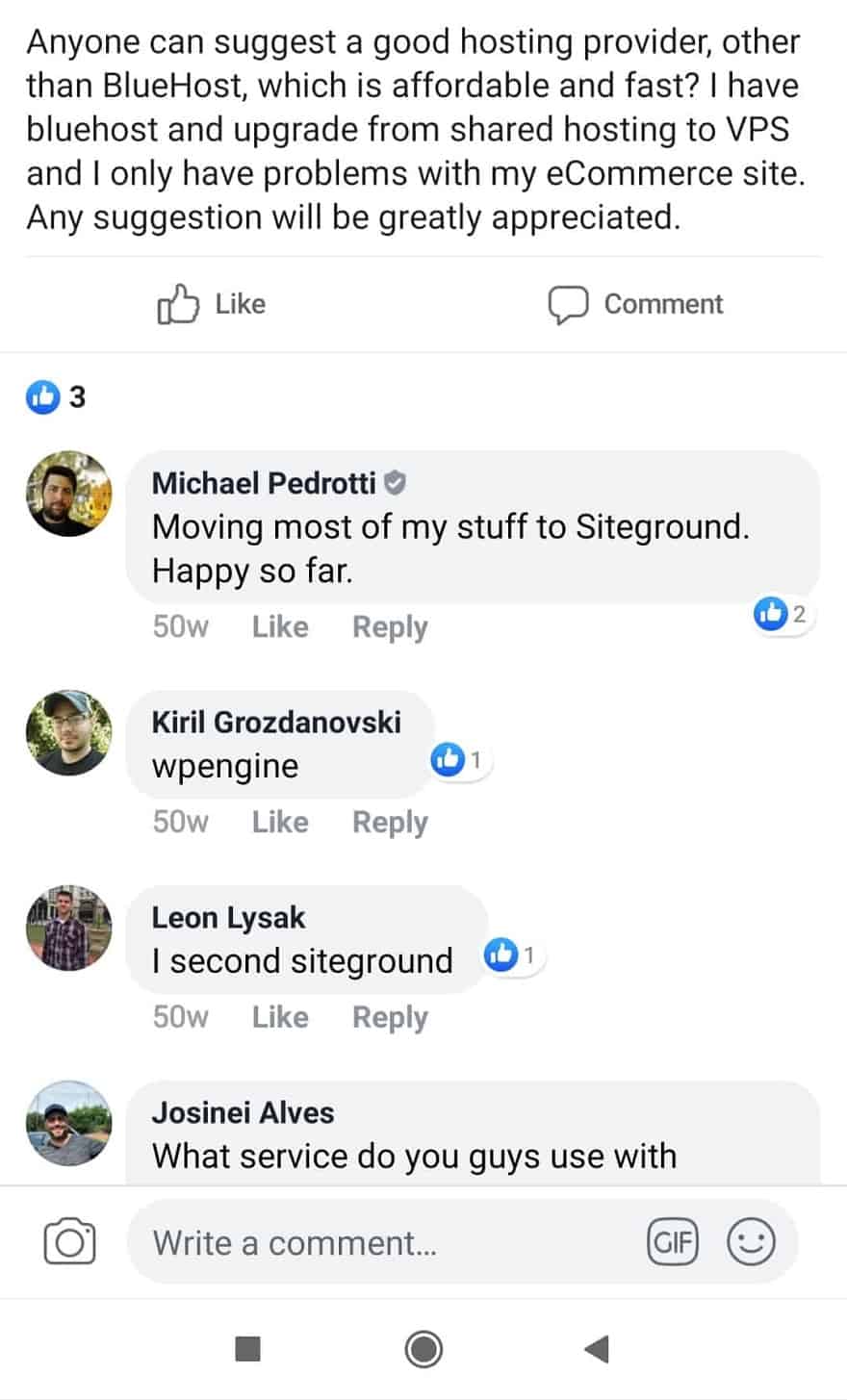Tap the speech bubble Comment icon
Viewport: 847px width, 1400px height.
tap(568, 304)
